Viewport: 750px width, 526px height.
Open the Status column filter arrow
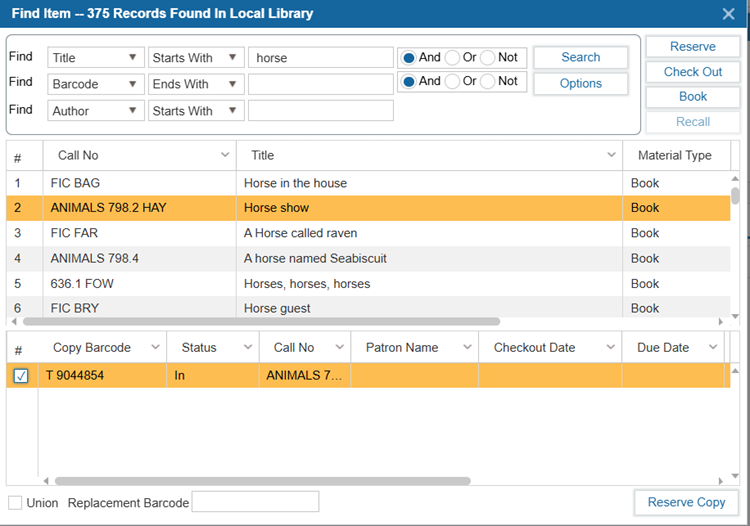tap(248, 347)
